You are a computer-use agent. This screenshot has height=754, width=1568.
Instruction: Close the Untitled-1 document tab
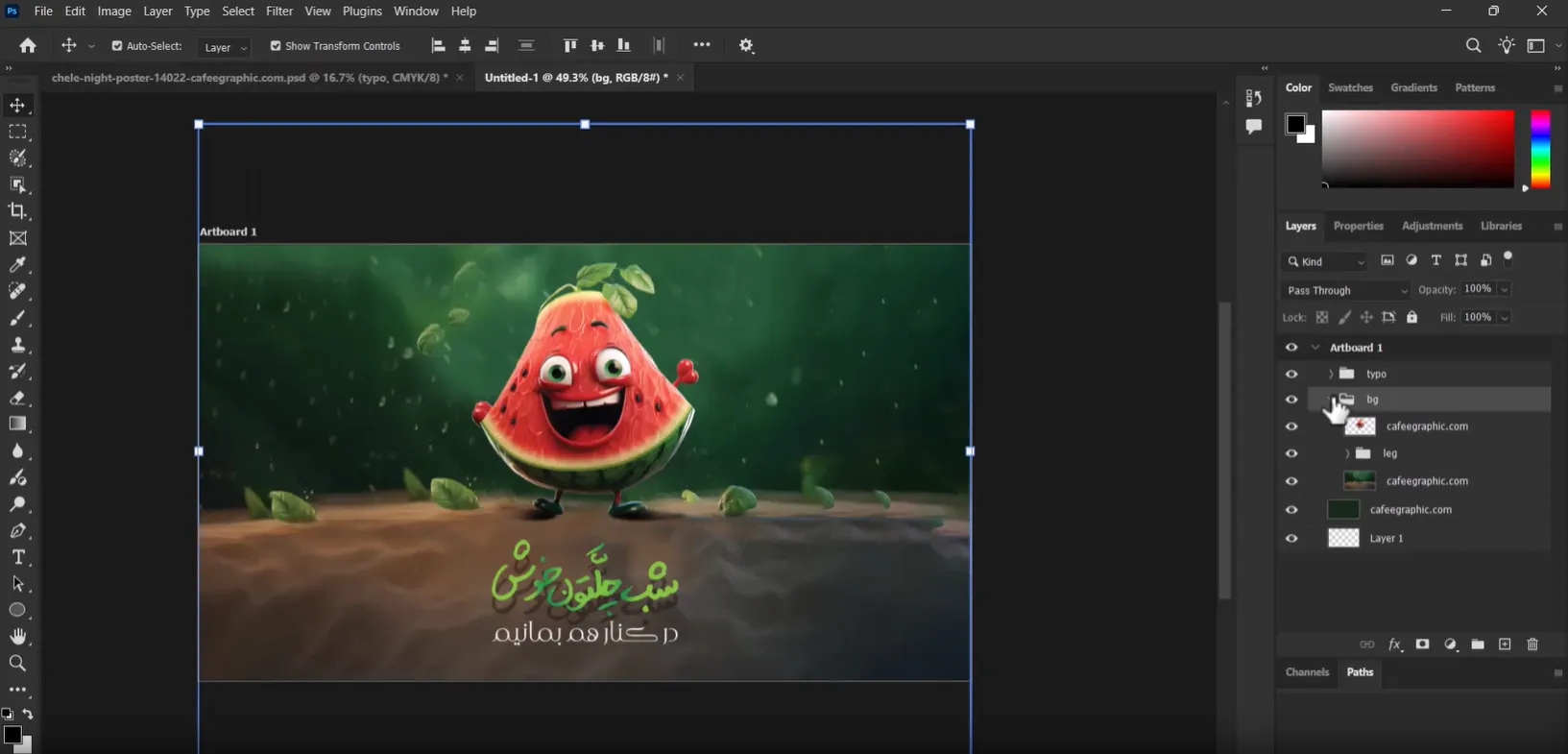680,78
